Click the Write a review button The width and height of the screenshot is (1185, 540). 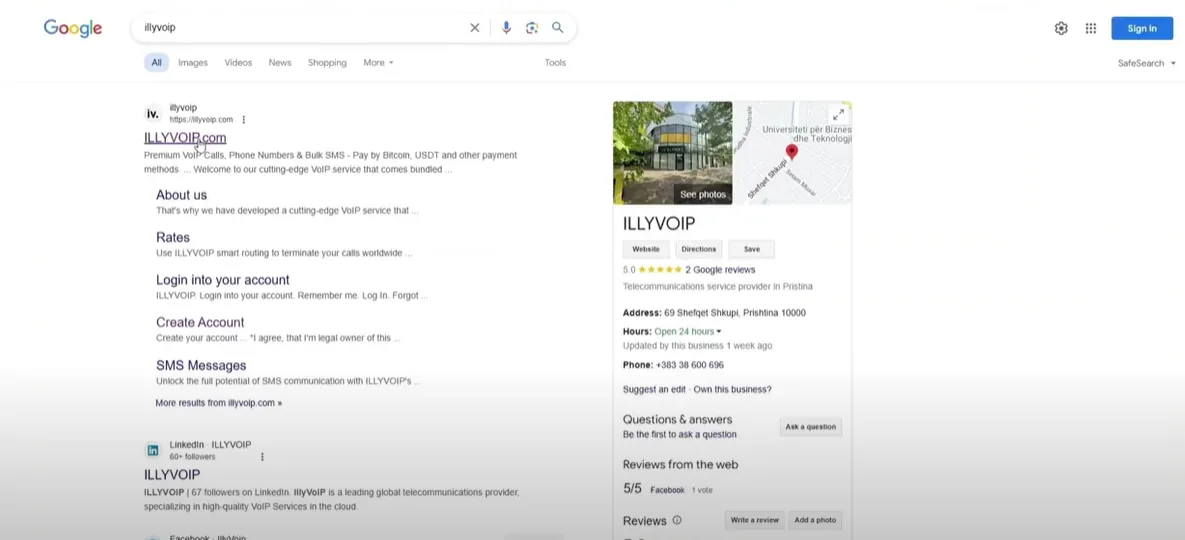coord(755,520)
